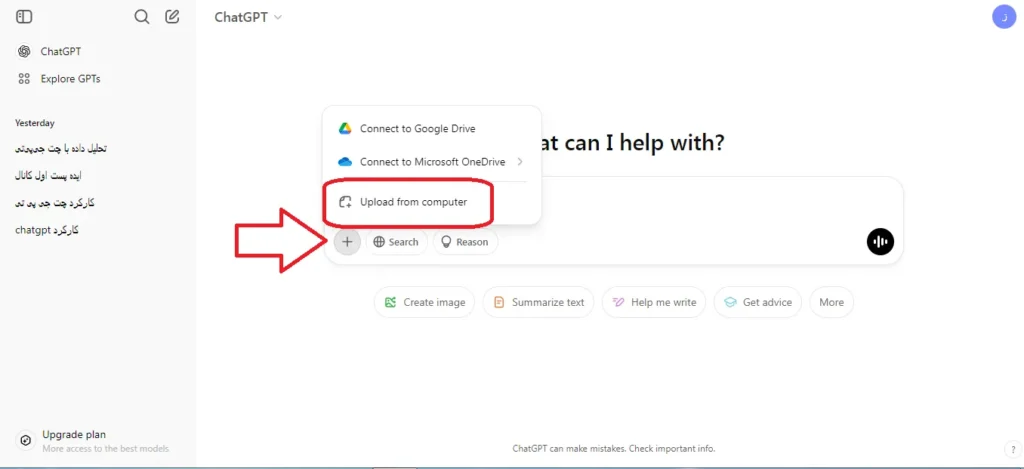
Task: Expand the Connect to Microsoft OneDrive submenu
Action: tap(432, 162)
